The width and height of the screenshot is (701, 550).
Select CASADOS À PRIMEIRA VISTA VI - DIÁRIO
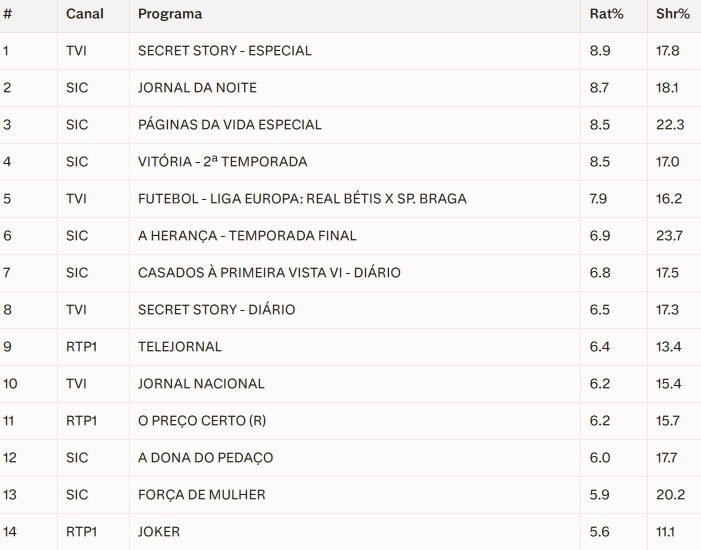click(269, 273)
